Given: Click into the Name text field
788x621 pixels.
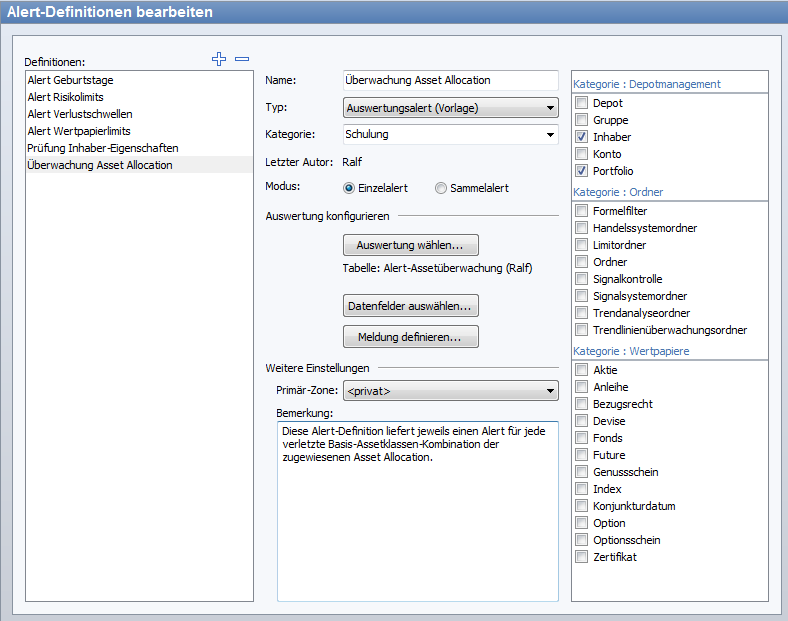Looking at the screenshot, I should [449, 80].
